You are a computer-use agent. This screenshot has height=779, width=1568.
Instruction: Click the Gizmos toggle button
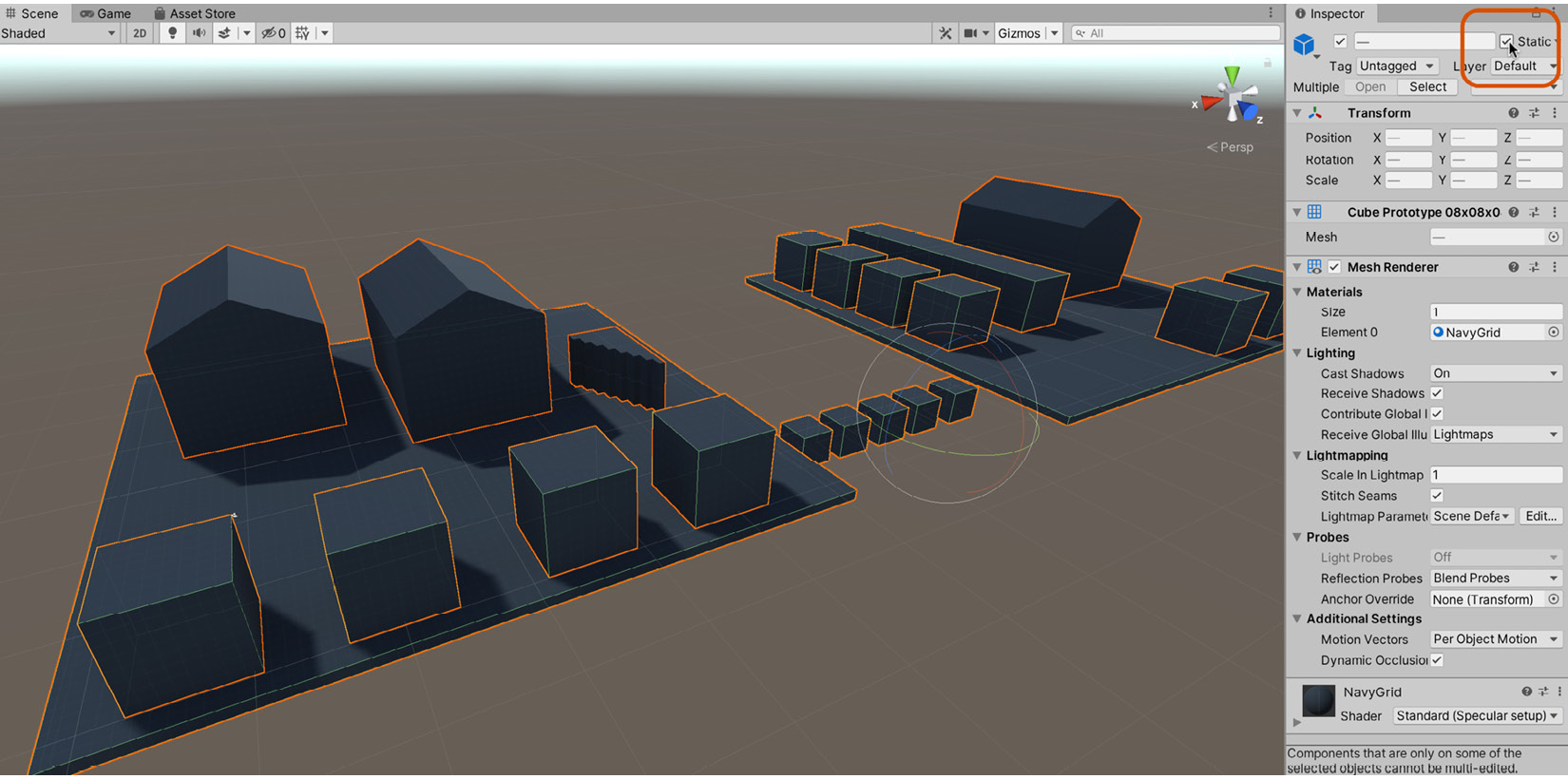point(1019,33)
